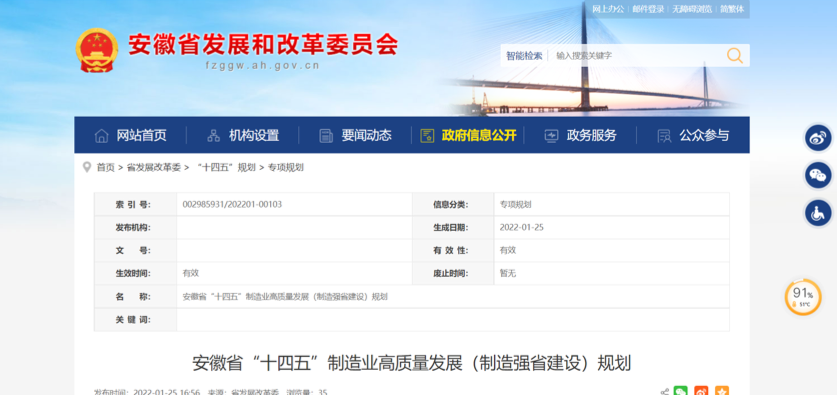Click the 智能检索 search label
The height and width of the screenshot is (395, 837).
click(524, 56)
